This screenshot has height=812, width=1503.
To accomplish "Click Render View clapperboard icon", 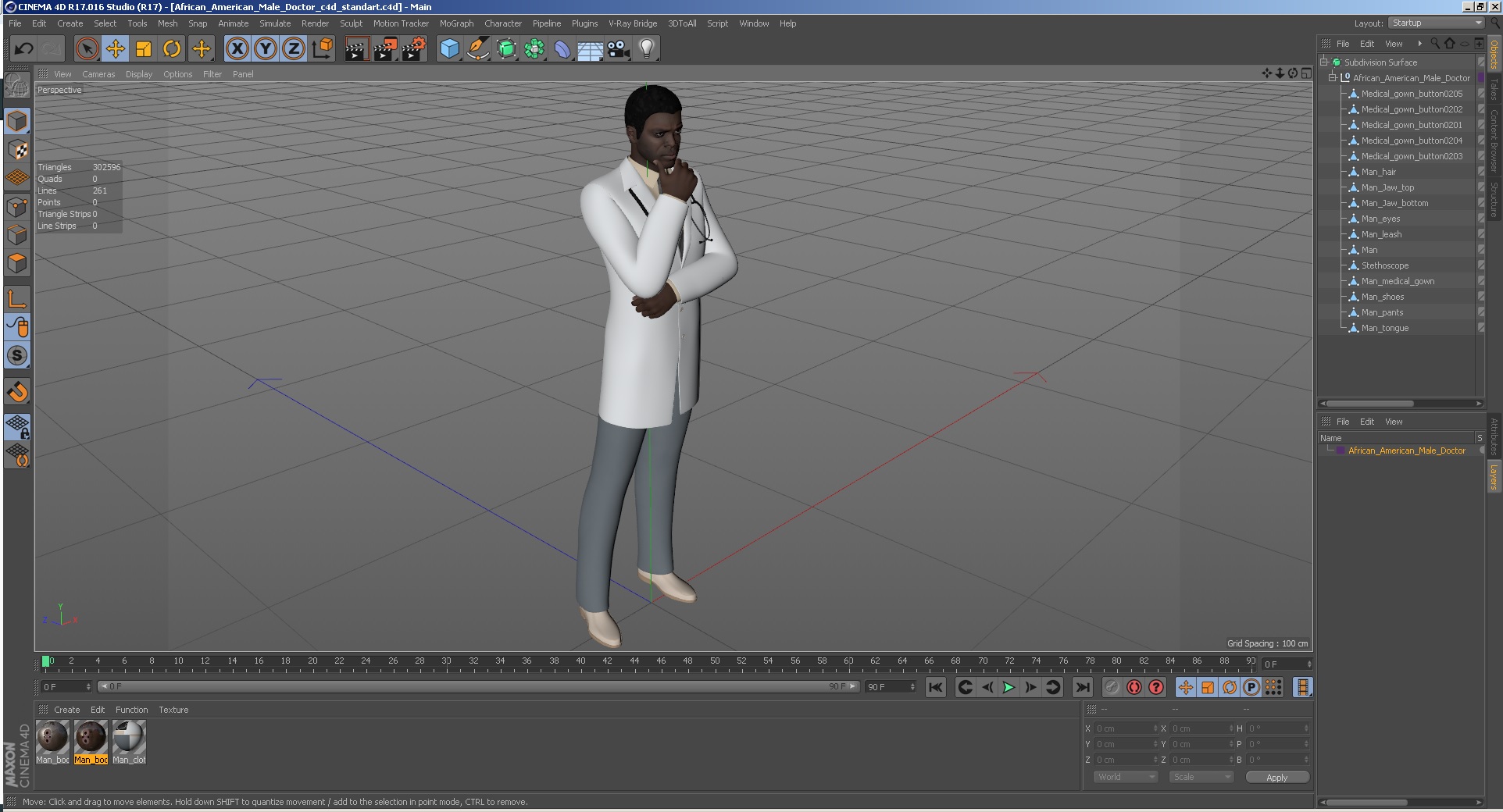I will click(356, 49).
